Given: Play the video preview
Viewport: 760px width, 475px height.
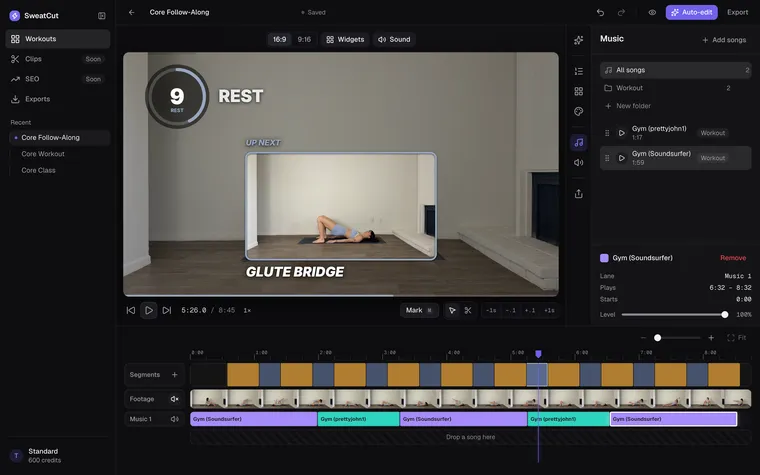Looking at the screenshot, I should click(149, 311).
